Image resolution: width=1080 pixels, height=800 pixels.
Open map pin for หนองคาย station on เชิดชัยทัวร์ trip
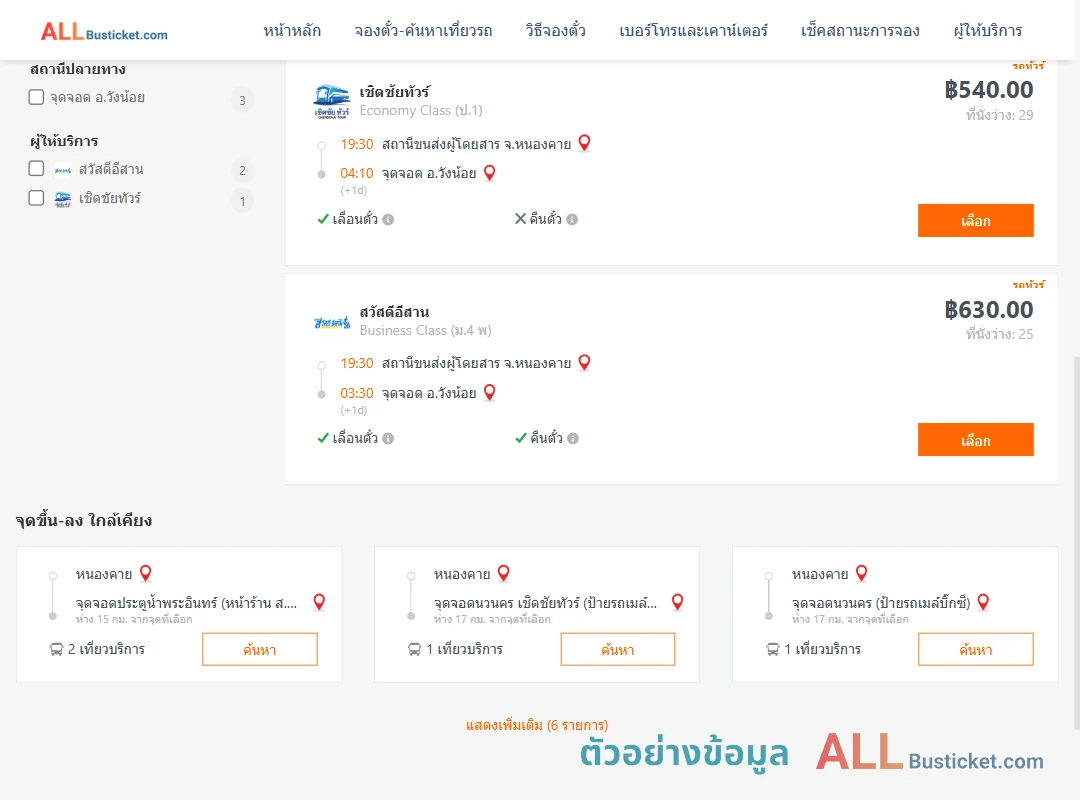click(584, 143)
